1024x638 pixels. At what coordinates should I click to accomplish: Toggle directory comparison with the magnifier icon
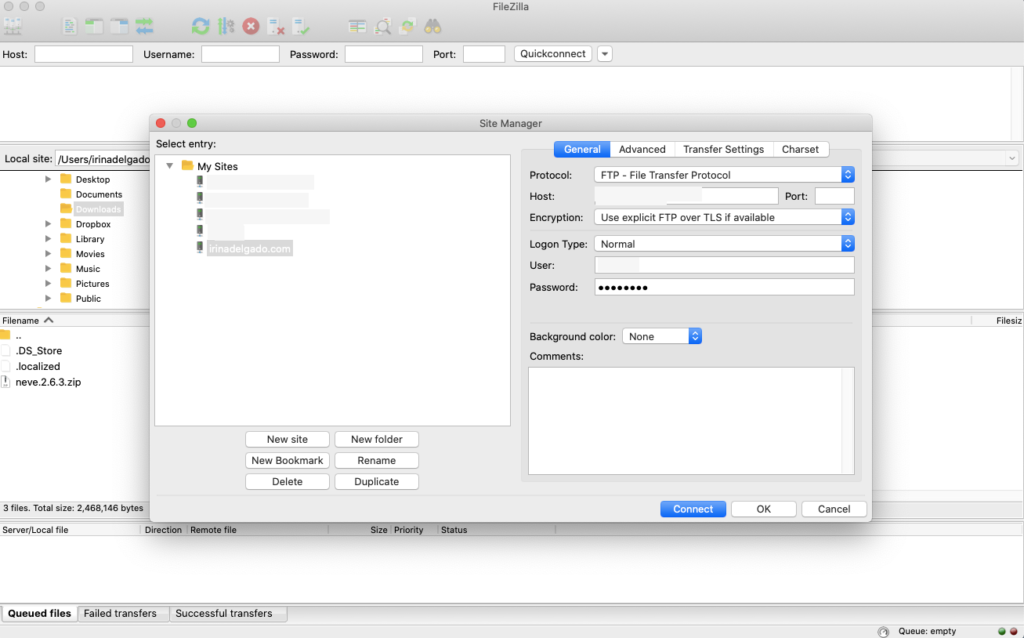pos(383,26)
